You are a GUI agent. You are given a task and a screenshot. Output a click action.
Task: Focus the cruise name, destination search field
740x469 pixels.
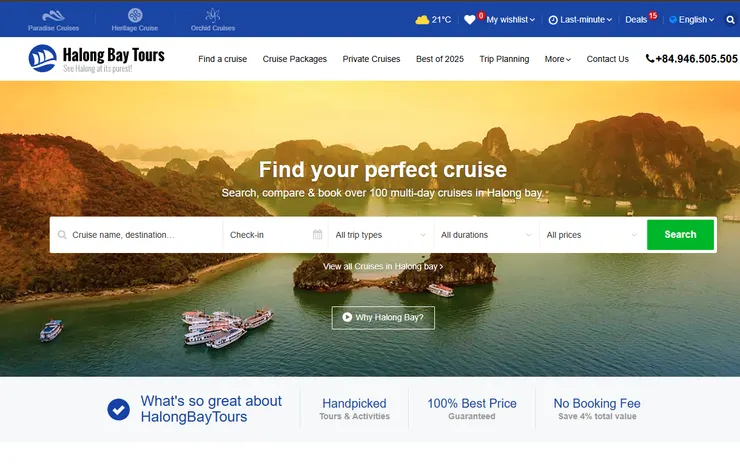[x=136, y=235]
